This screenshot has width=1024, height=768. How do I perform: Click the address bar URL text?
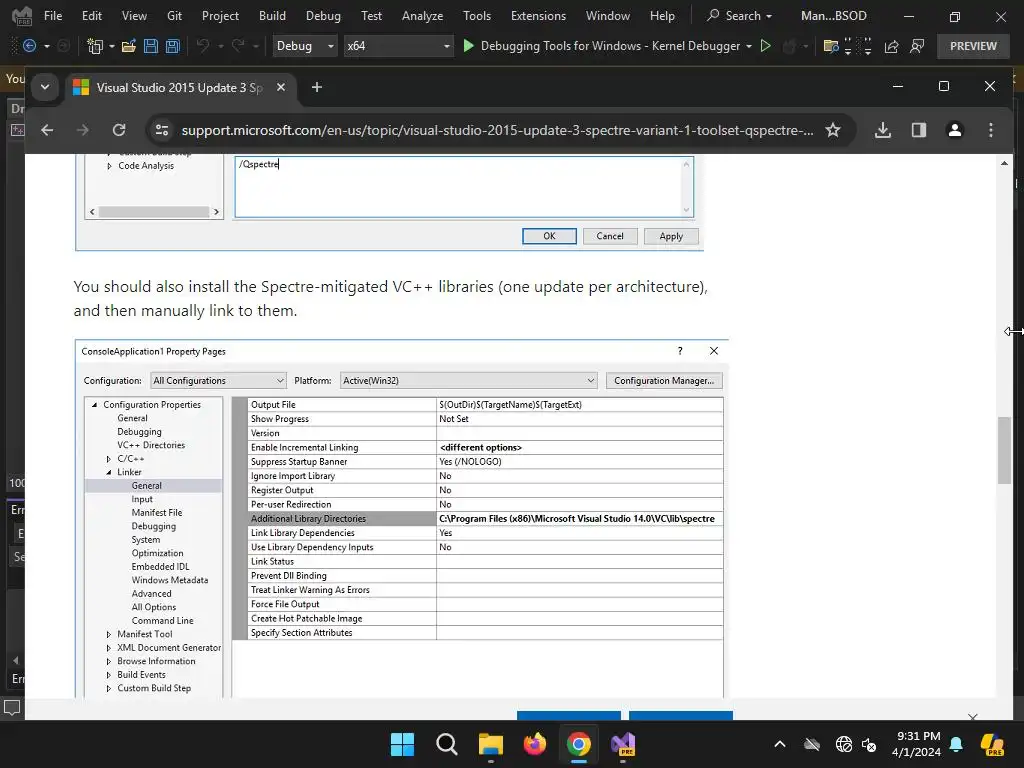(x=497, y=130)
